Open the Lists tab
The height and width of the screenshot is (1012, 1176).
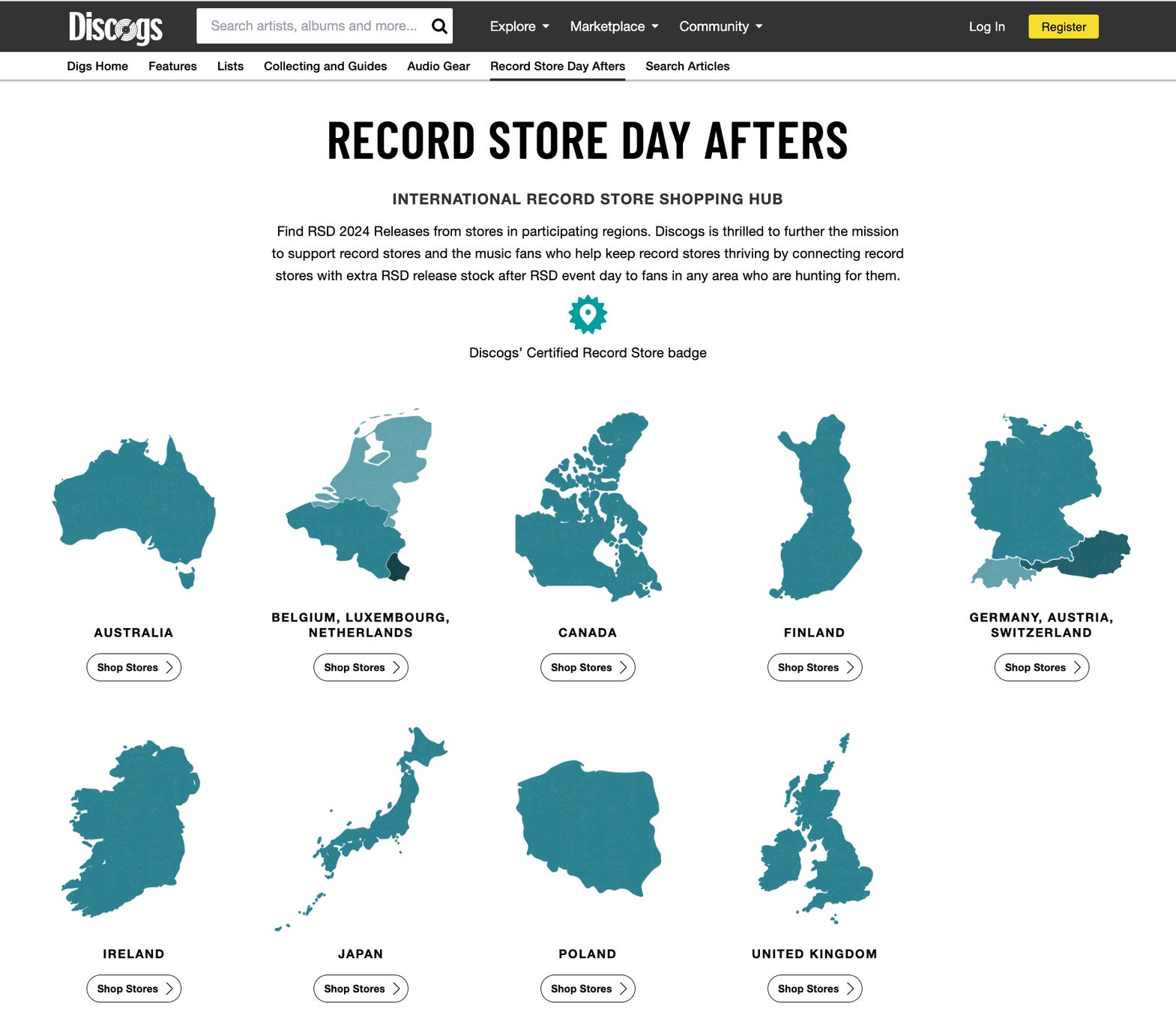point(230,66)
